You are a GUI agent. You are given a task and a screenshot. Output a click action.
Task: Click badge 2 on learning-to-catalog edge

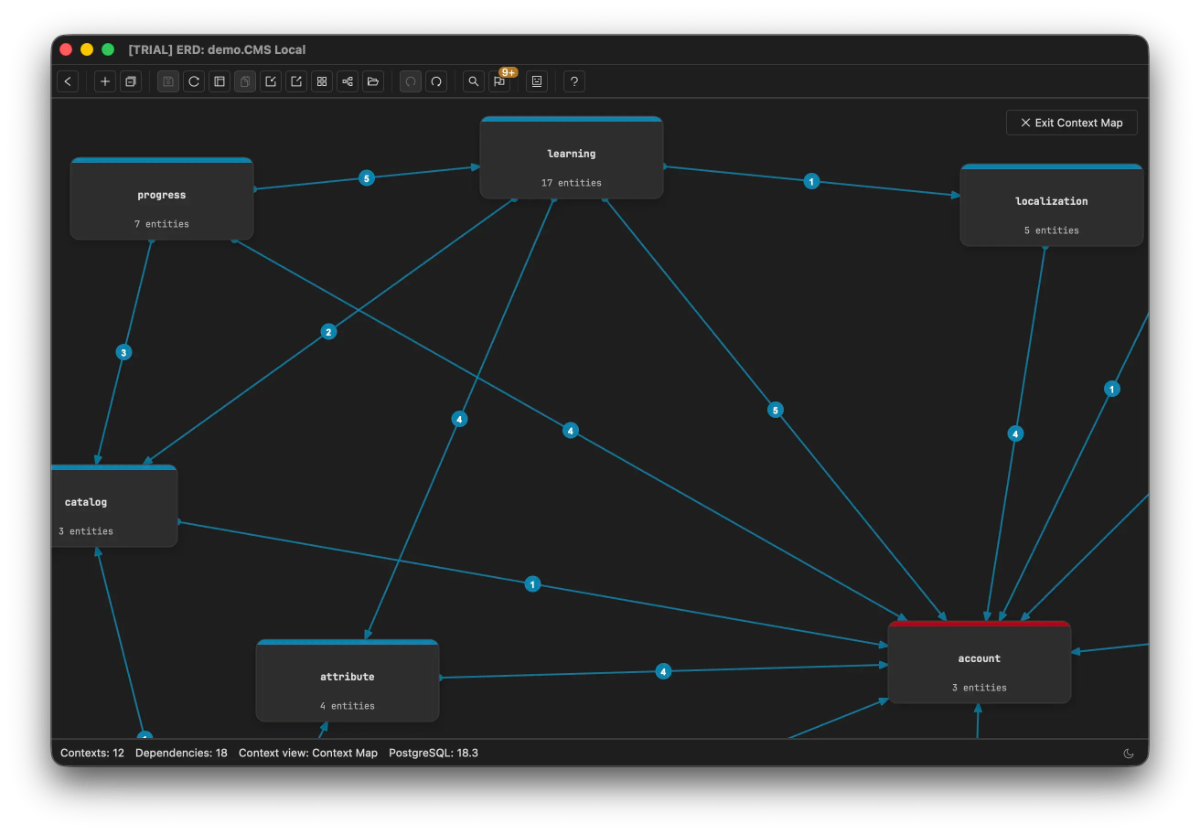(329, 332)
